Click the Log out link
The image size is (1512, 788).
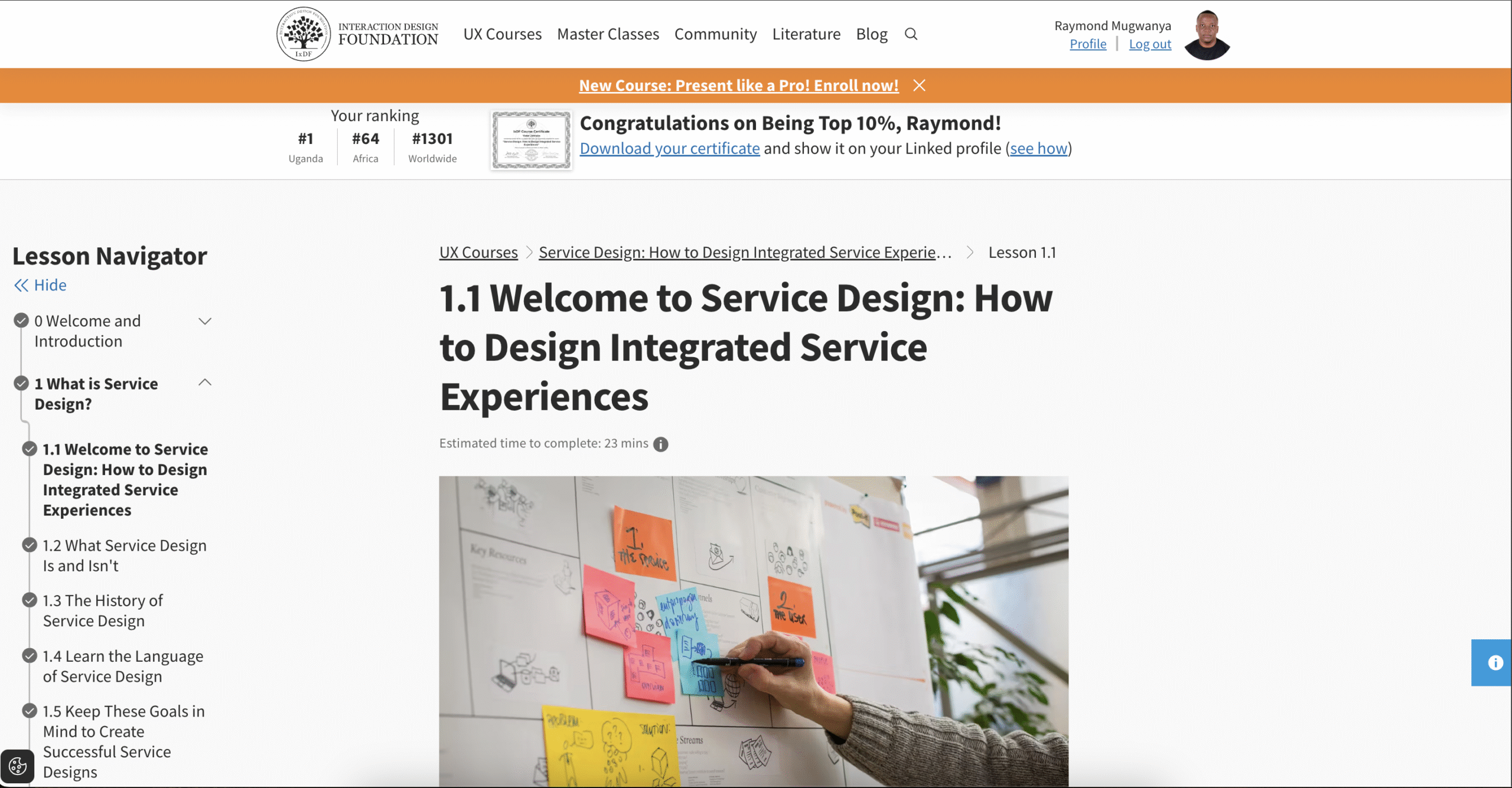tap(1149, 44)
